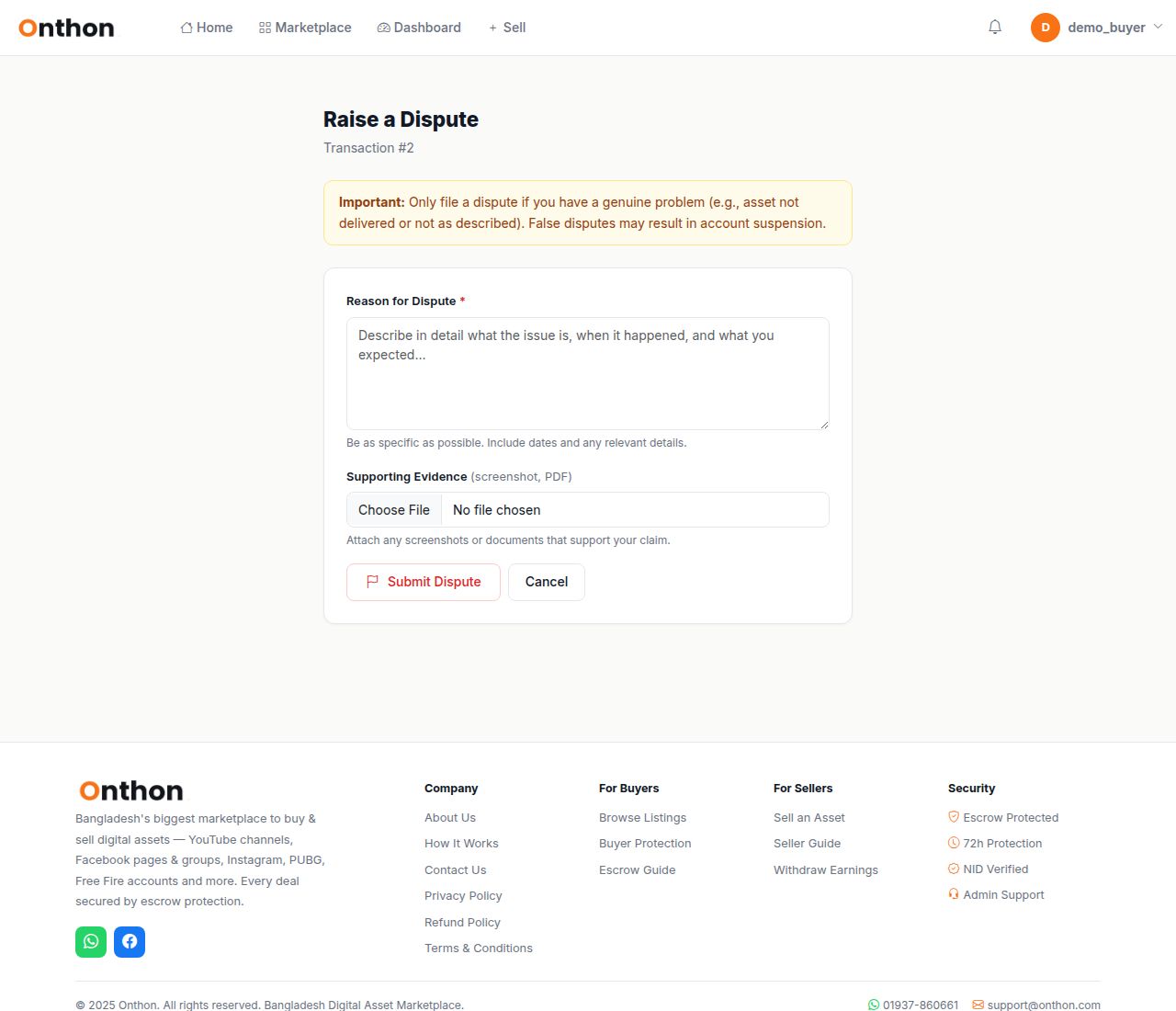1176x1011 pixels.
Task: Open notifications bell icon
Action: coord(995,28)
